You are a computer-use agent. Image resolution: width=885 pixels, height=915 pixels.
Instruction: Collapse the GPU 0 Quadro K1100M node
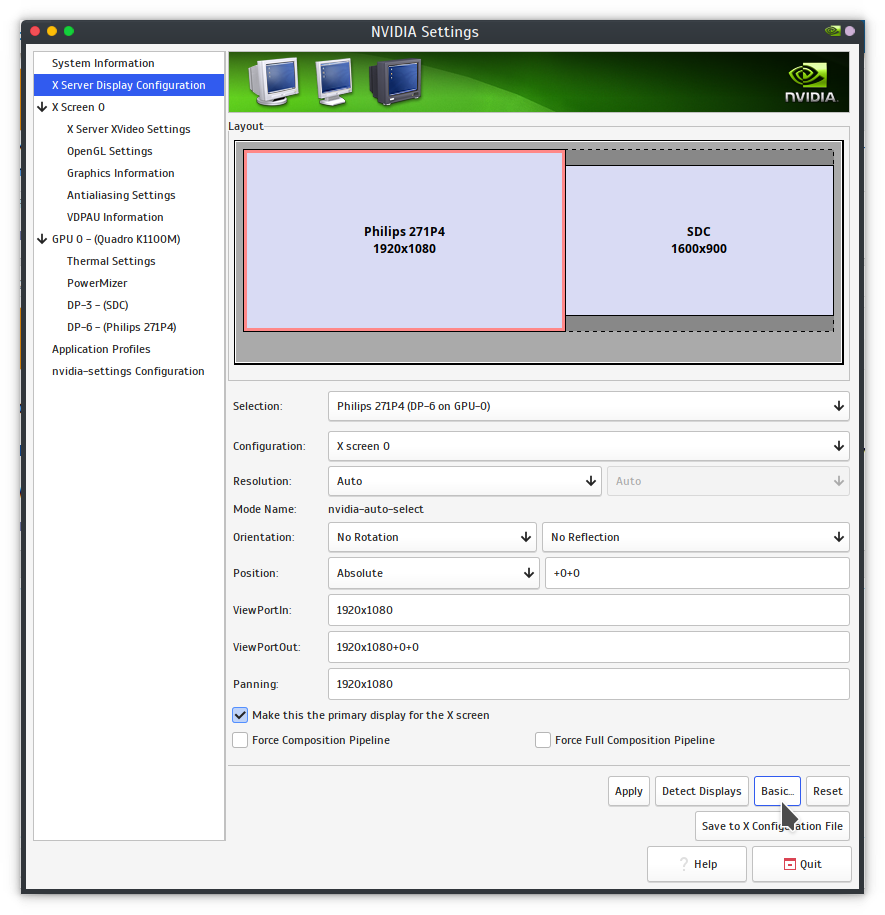pyautogui.click(x=42, y=239)
